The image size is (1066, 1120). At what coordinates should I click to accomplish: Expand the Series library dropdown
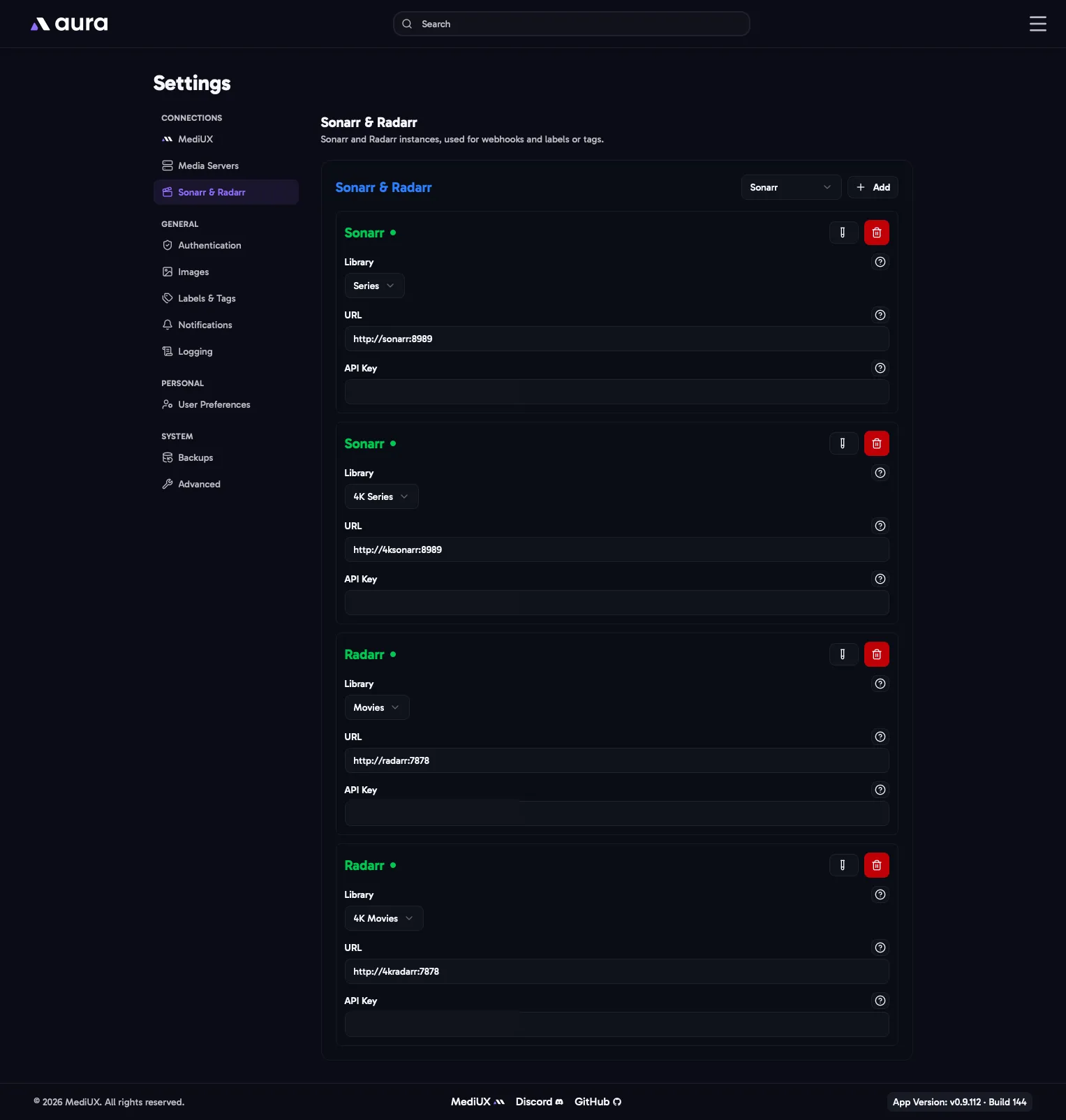pos(374,286)
